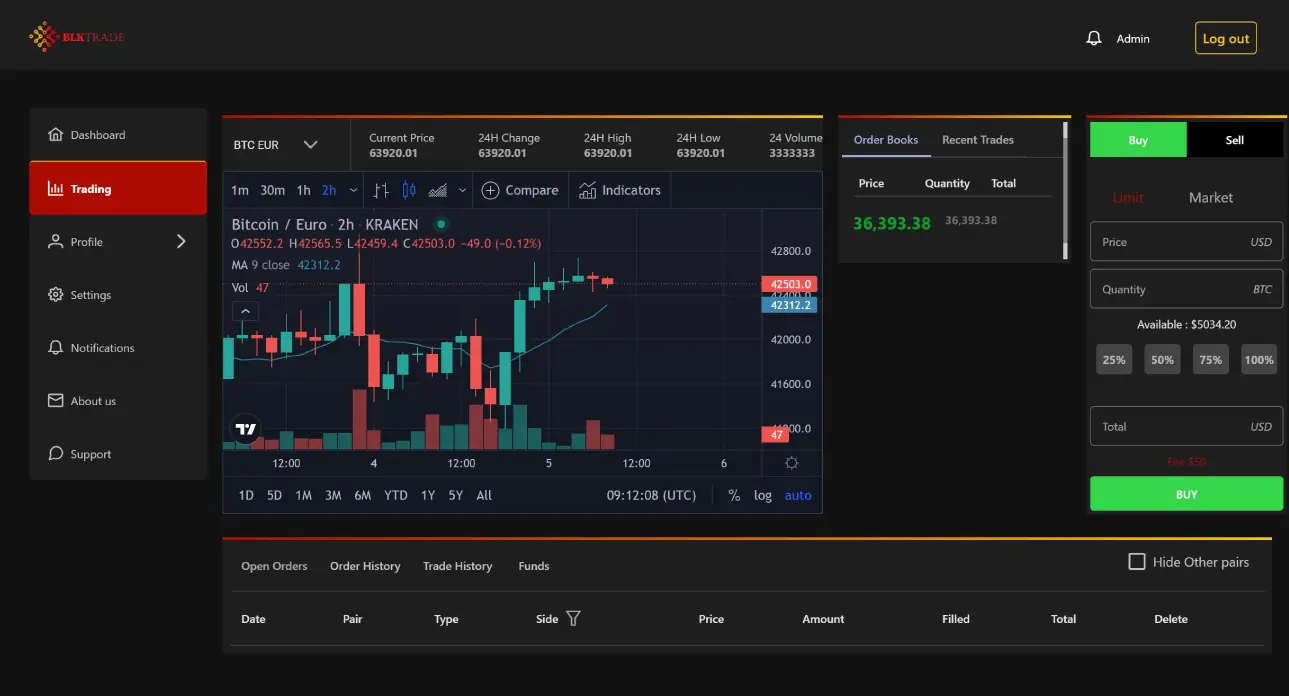Image resolution: width=1289 pixels, height=696 pixels.
Task: Open chart settings gear icon
Action: point(792,463)
